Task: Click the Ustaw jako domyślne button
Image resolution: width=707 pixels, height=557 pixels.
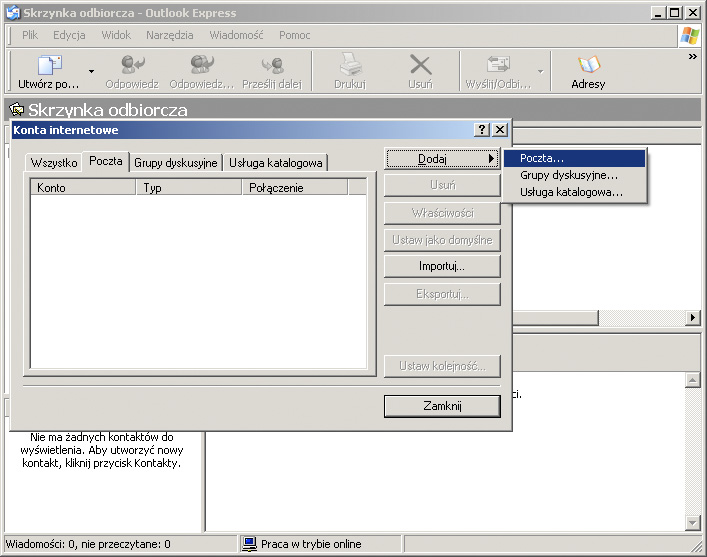Action: (x=442, y=240)
